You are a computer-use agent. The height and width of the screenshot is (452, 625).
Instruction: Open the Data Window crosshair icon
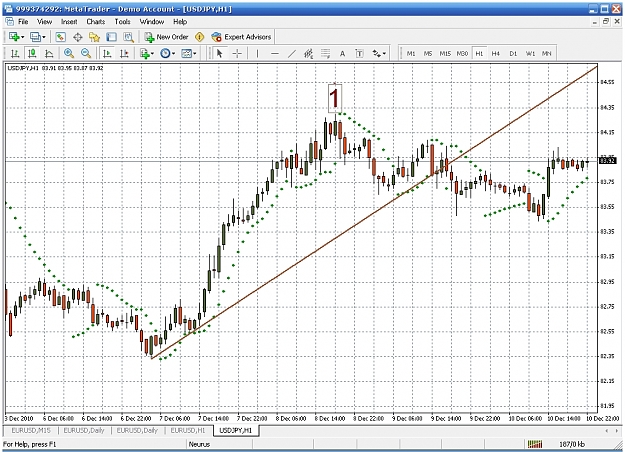(78, 37)
